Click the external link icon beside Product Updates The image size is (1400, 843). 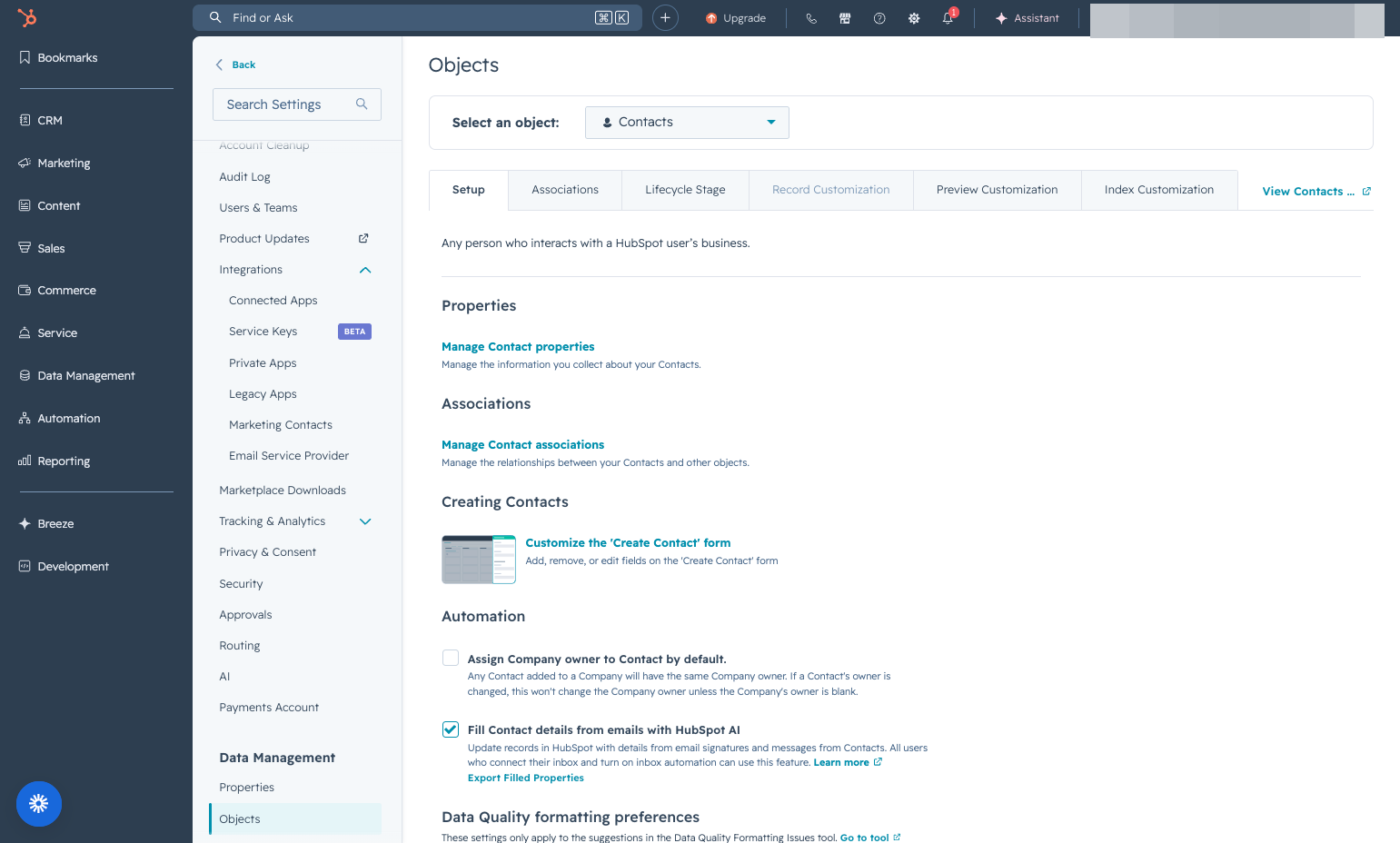tap(363, 238)
